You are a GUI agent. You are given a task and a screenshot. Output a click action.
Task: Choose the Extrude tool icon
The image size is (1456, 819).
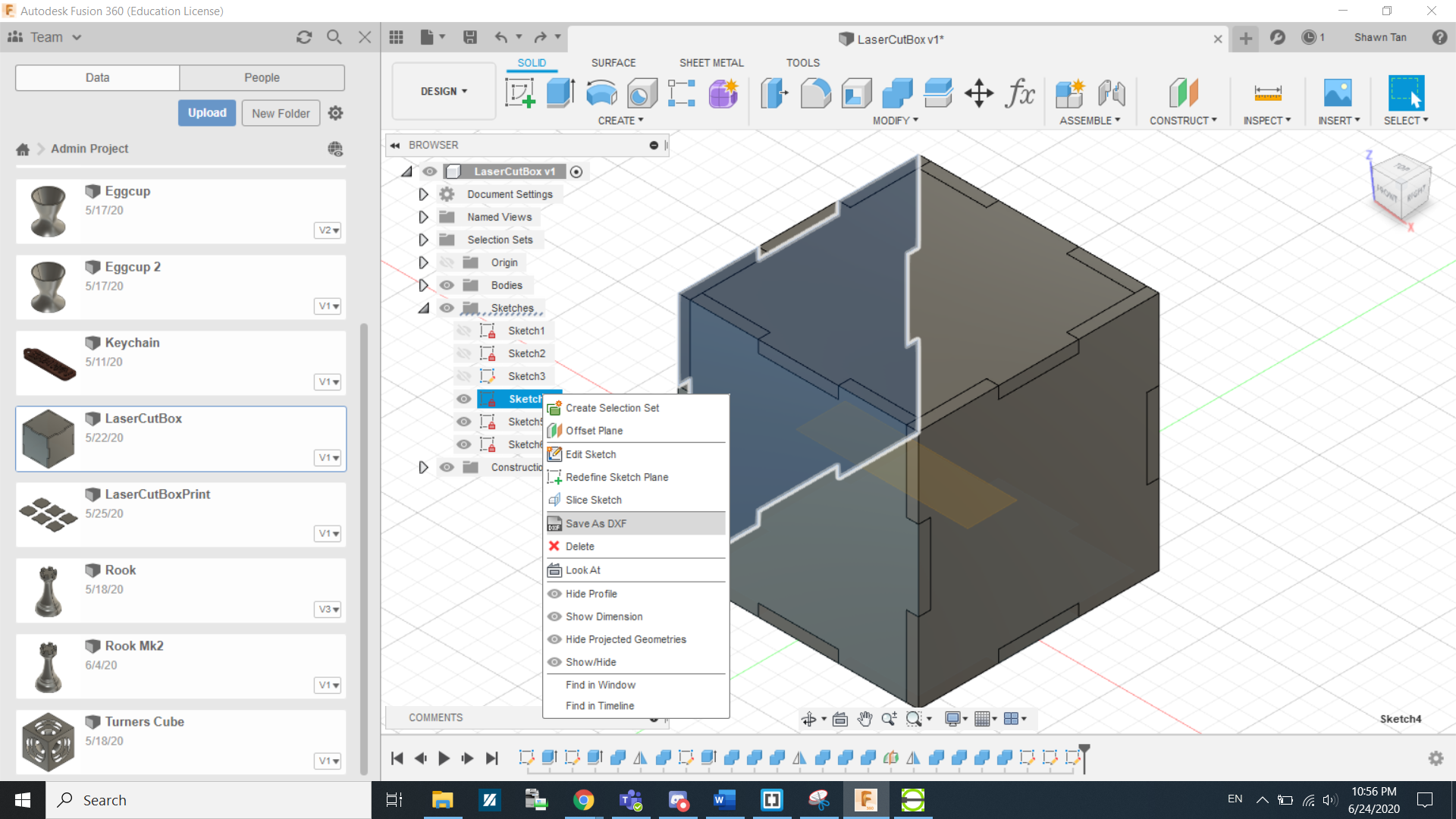560,93
